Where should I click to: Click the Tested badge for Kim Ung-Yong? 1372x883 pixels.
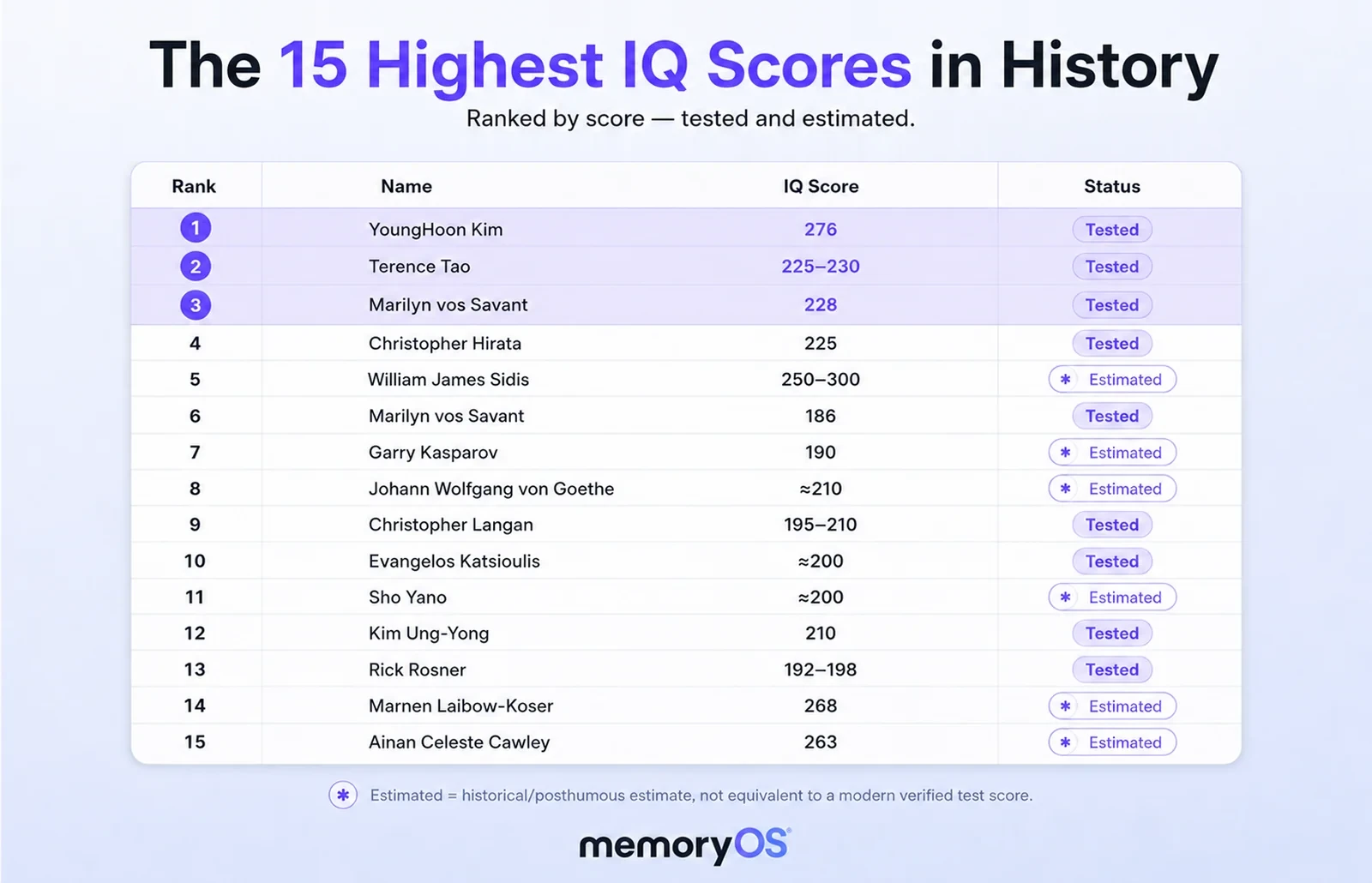1112,634
